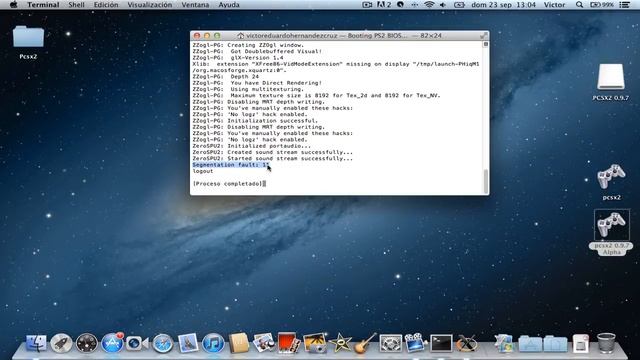Open Spotlight search magnifier
This screenshot has width=640, height=360.
point(579,5)
